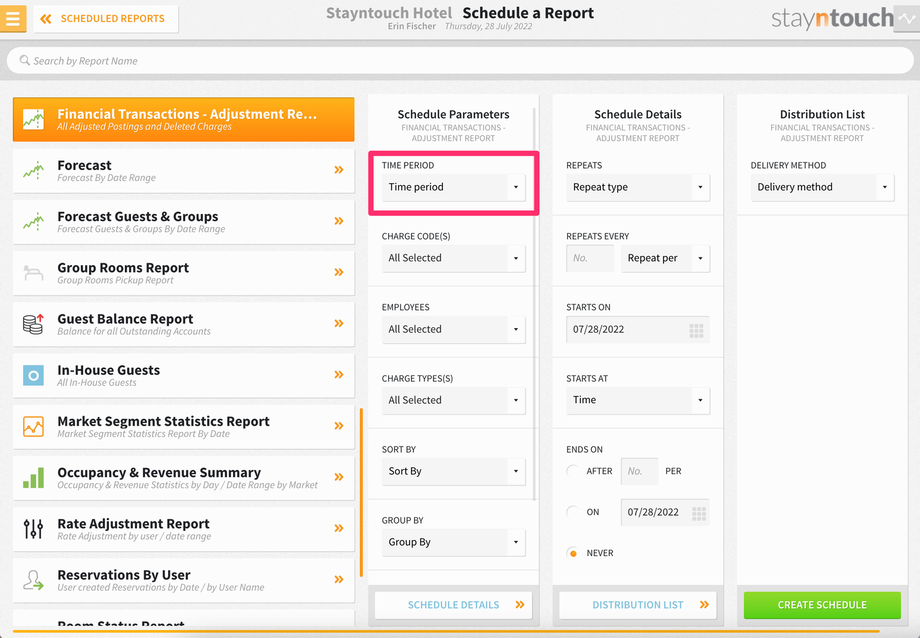Screen dimensions: 920x638
Task: Click the search magnifier icon
Action: [x=25, y=60]
